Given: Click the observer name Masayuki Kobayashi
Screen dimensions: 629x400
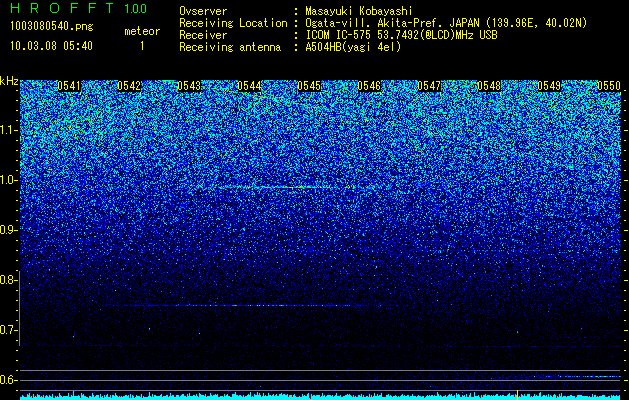Looking at the screenshot, I should tap(359, 11).
